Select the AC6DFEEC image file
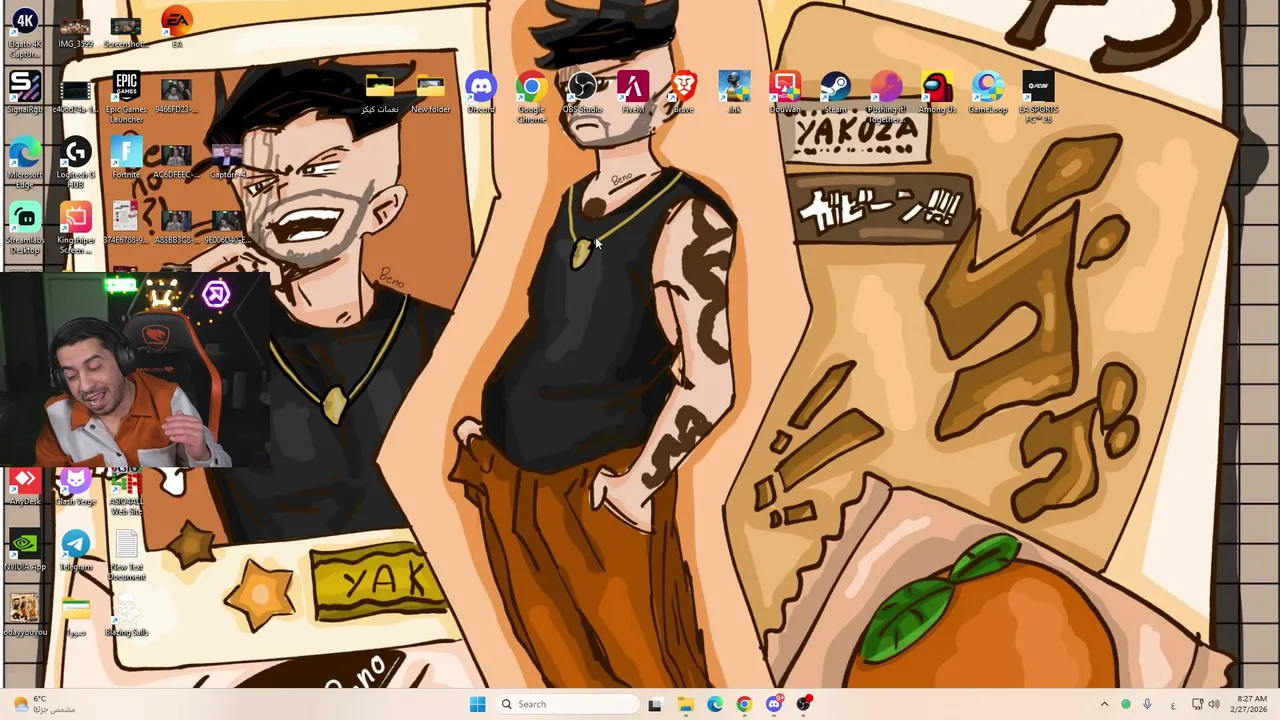Image resolution: width=1280 pixels, height=720 pixels. [176, 160]
